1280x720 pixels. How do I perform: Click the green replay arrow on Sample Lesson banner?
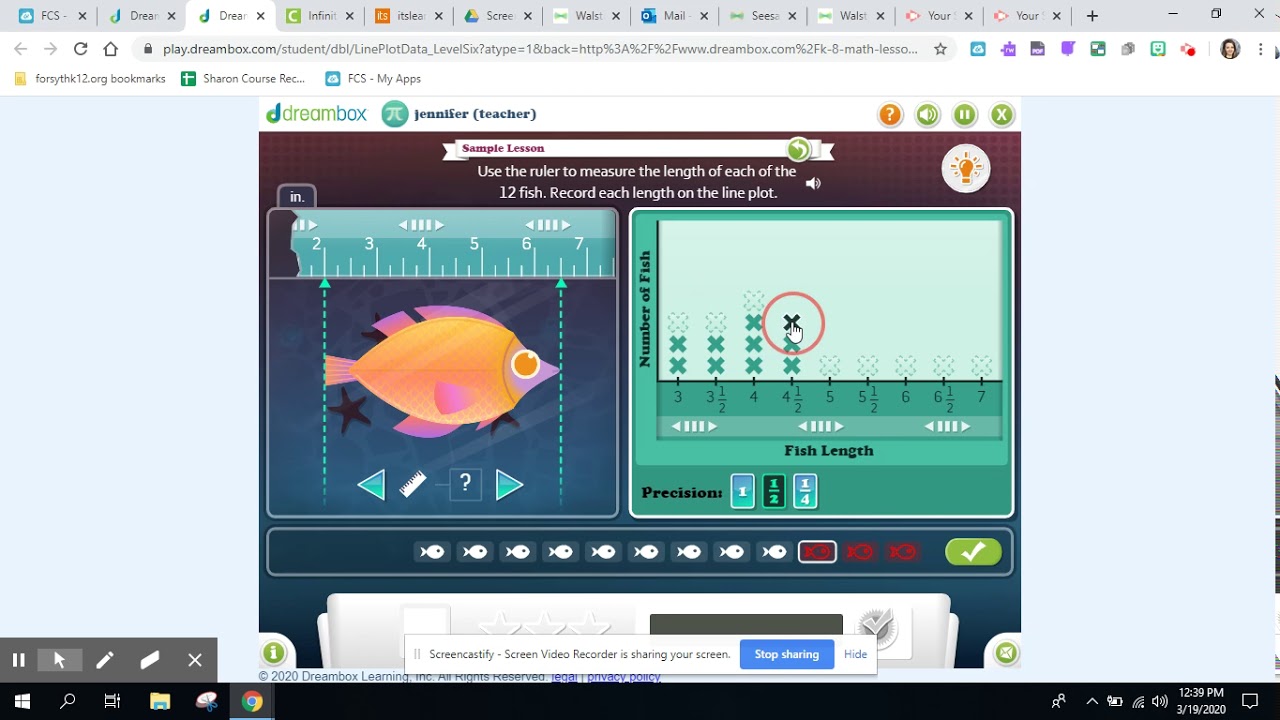[x=799, y=150]
